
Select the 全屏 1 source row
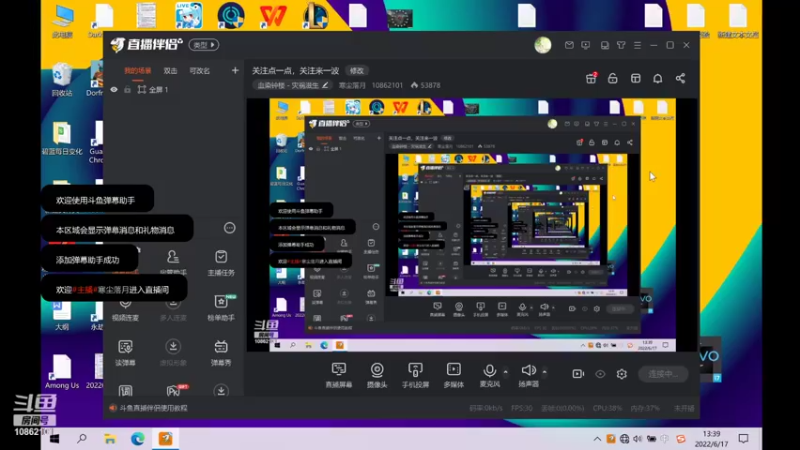[x=173, y=90]
